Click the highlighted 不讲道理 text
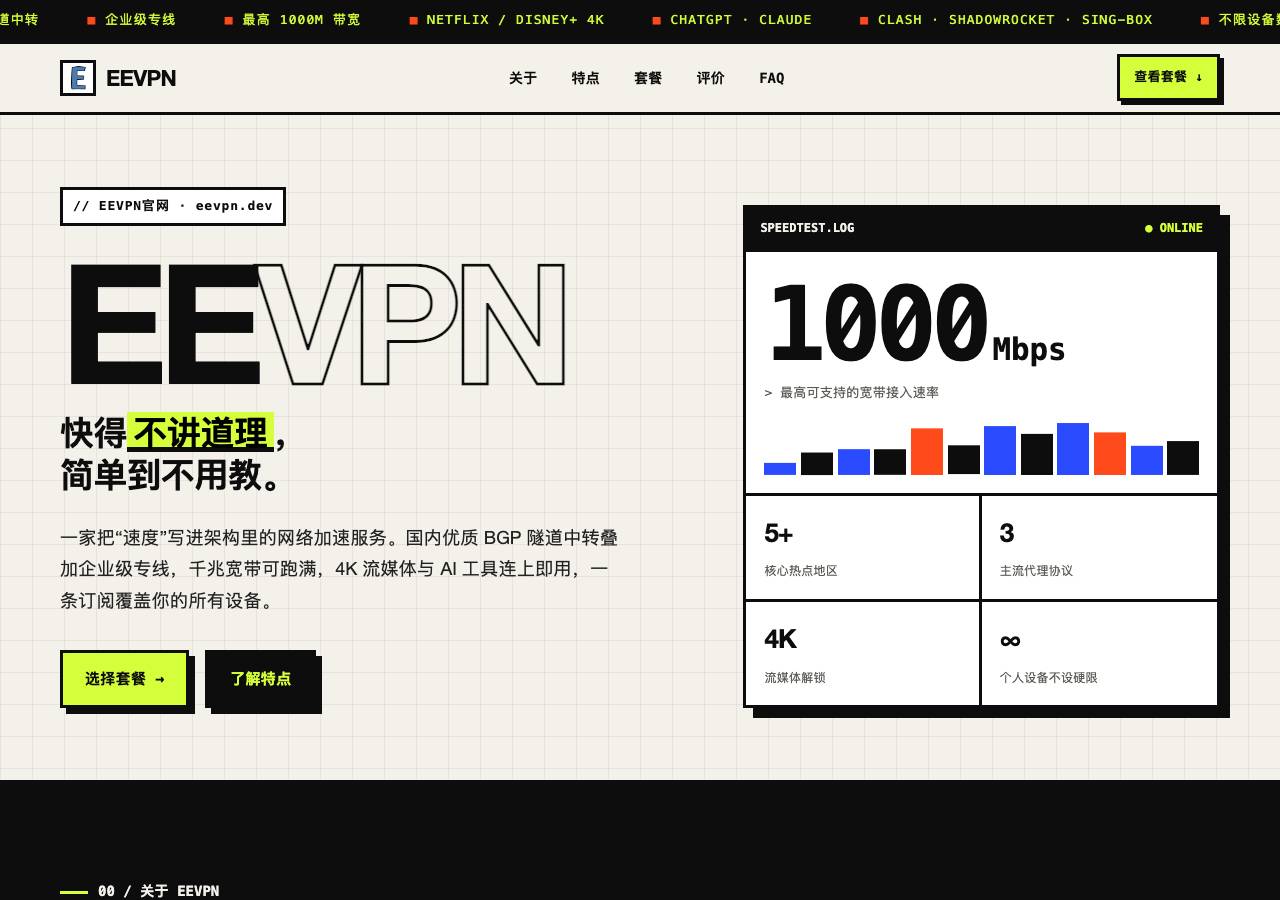1280x900 pixels. (x=201, y=432)
